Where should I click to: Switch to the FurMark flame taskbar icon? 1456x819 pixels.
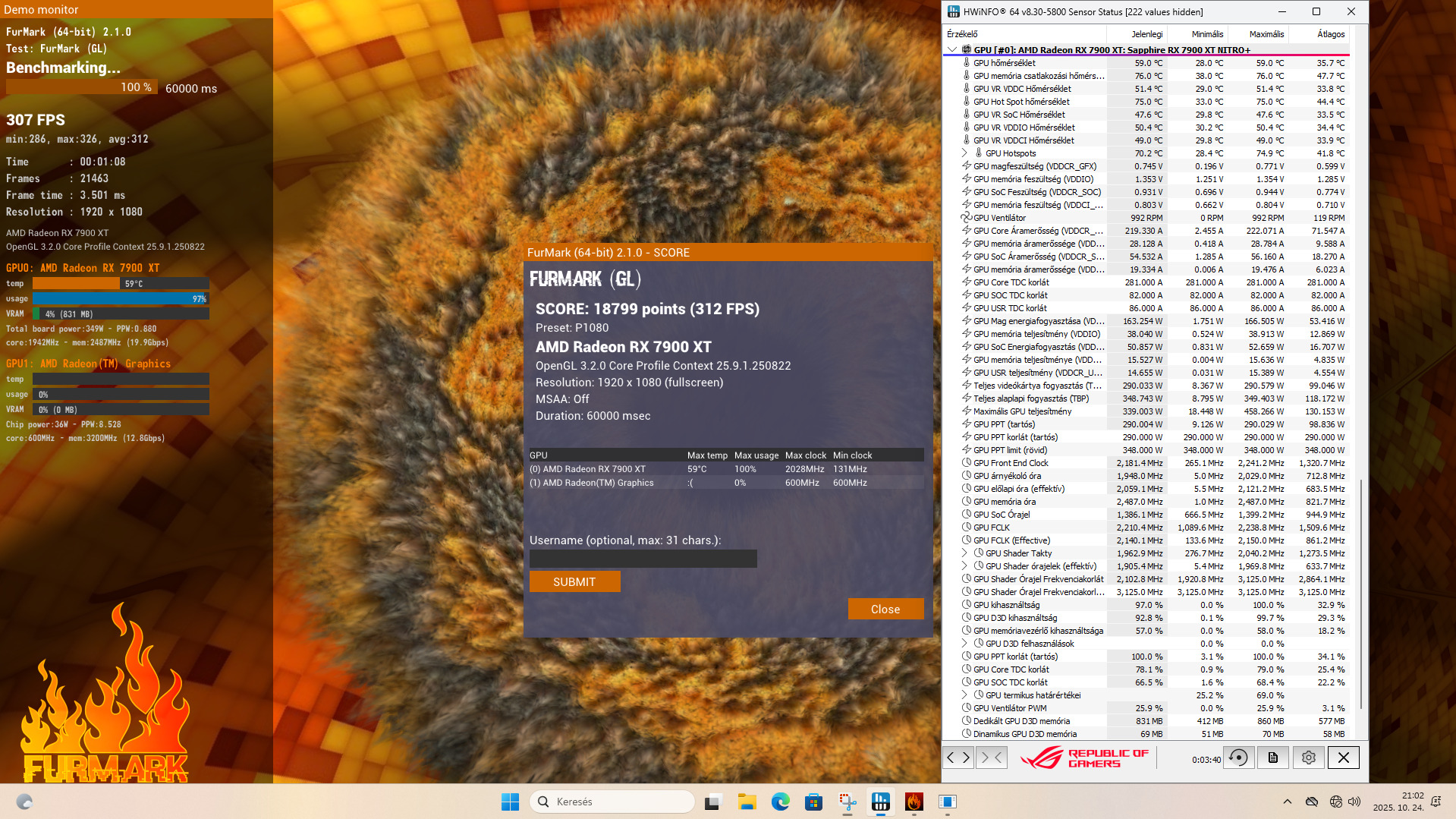point(914,802)
